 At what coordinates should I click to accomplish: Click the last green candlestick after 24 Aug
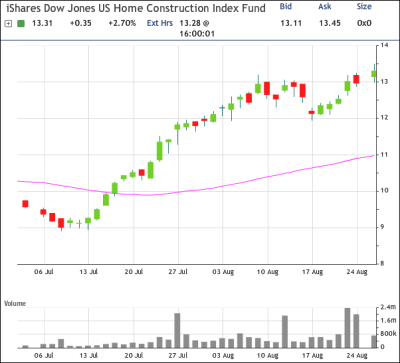click(x=374, y=73)
